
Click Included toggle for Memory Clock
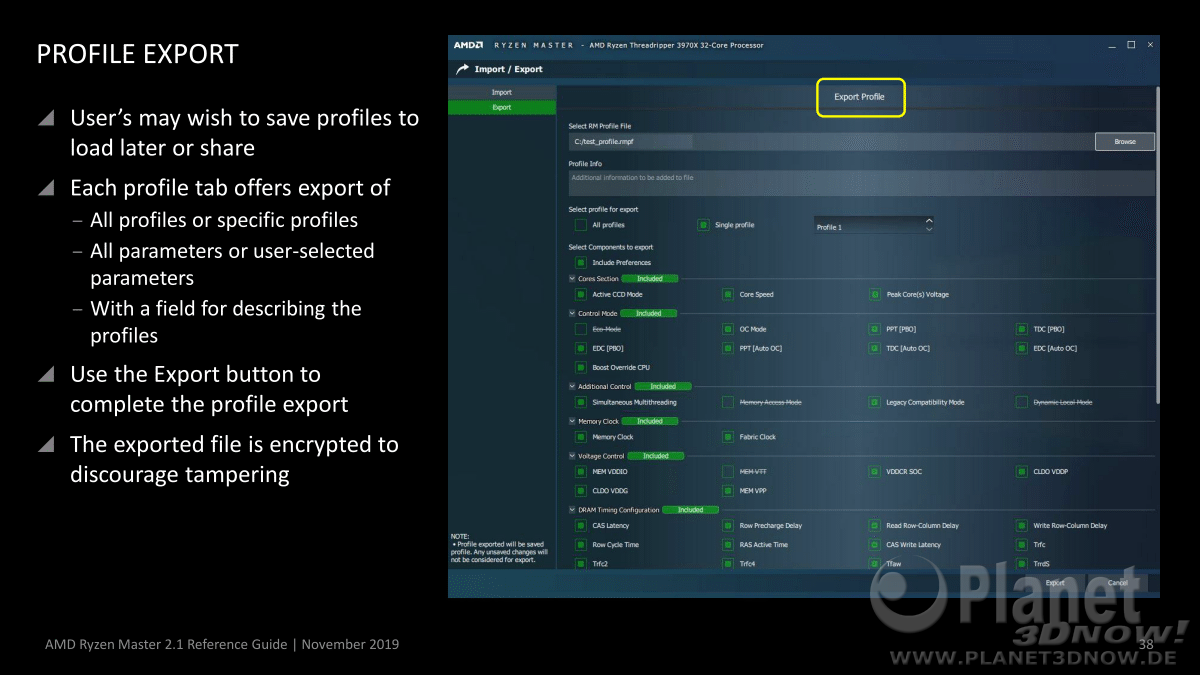[x=650, y=422]
